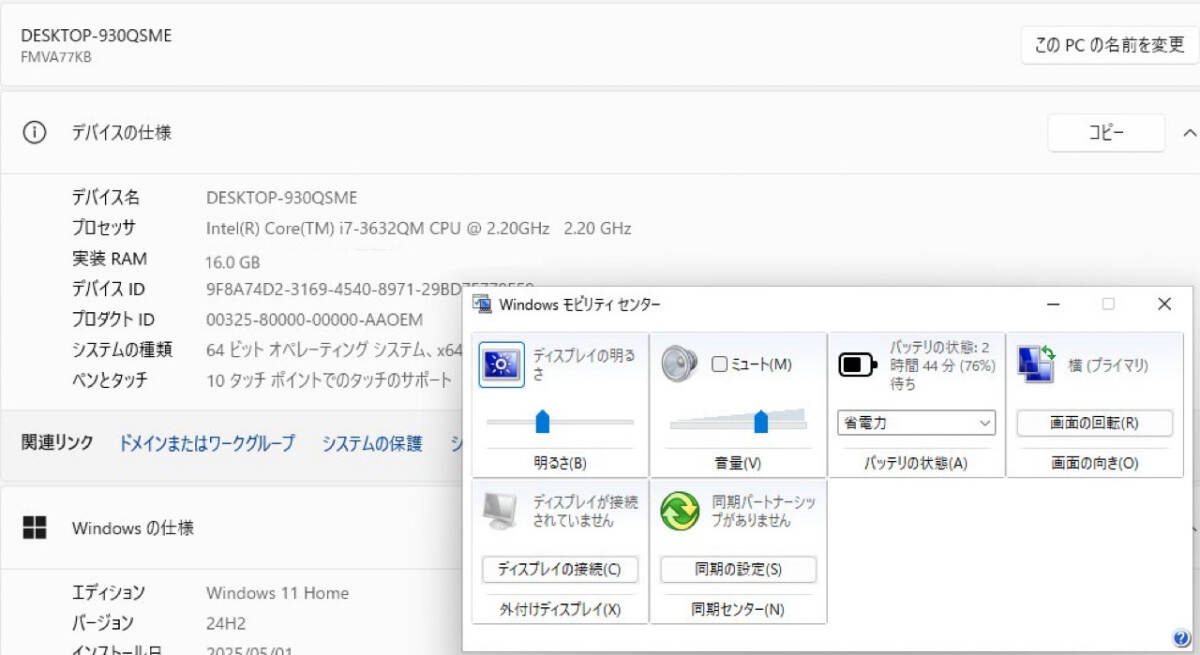The width and height of the screenshot is (1200, 655).
Task: Click the battery icon in Mobility Center
Action: point(857,365)
